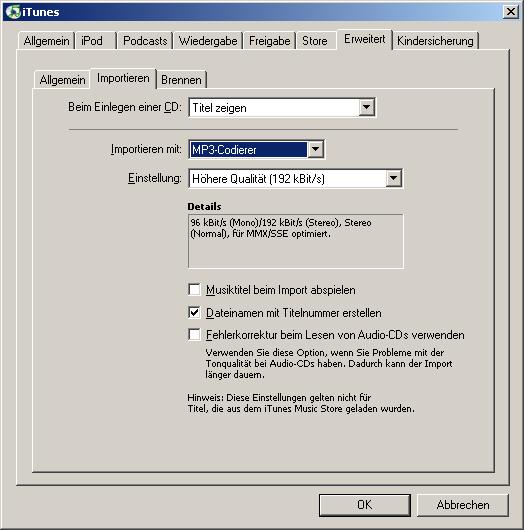The width and height of the screenshot is (524, 530).
Task: Uncheck Dateinamen mit Titelnummer erstellen
Action: pos(194,312)
